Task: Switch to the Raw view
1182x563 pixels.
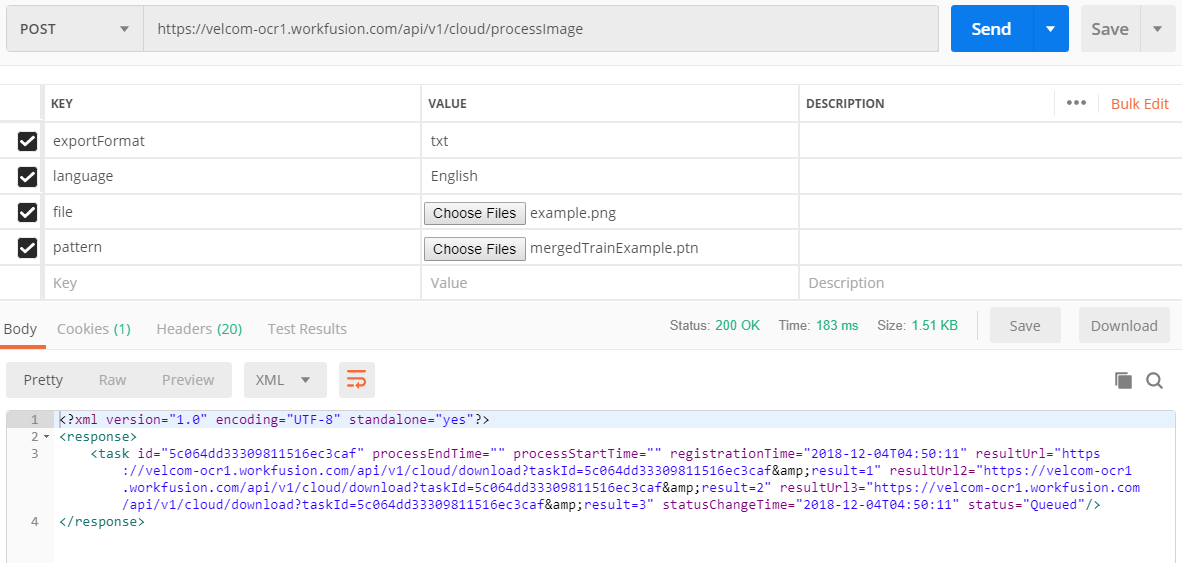Action: tap(112, 380)
